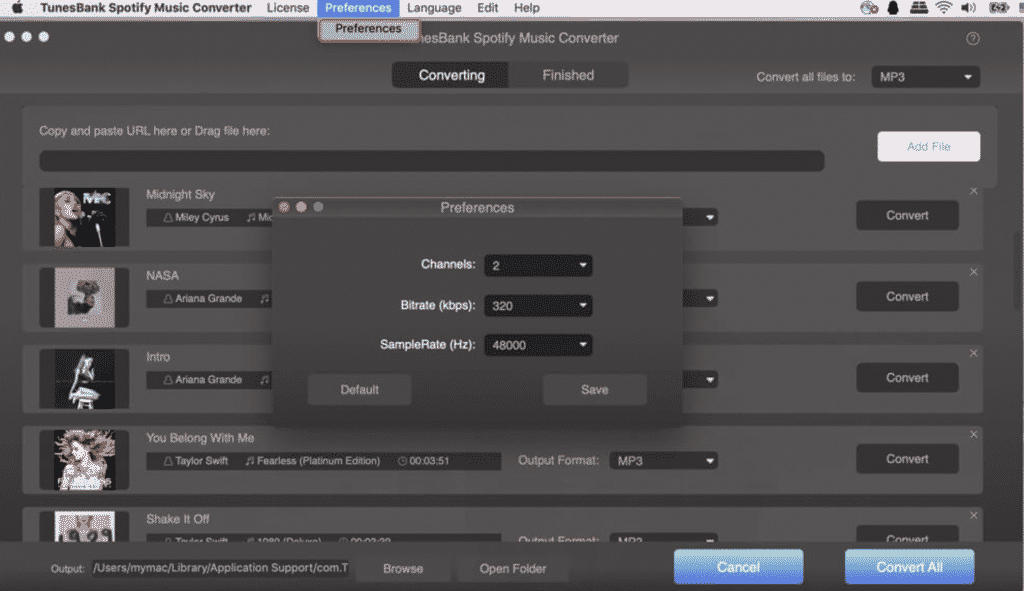Screen dimensions: 1024x591
Task: Click the Add File button
Action: click(929, 146)
